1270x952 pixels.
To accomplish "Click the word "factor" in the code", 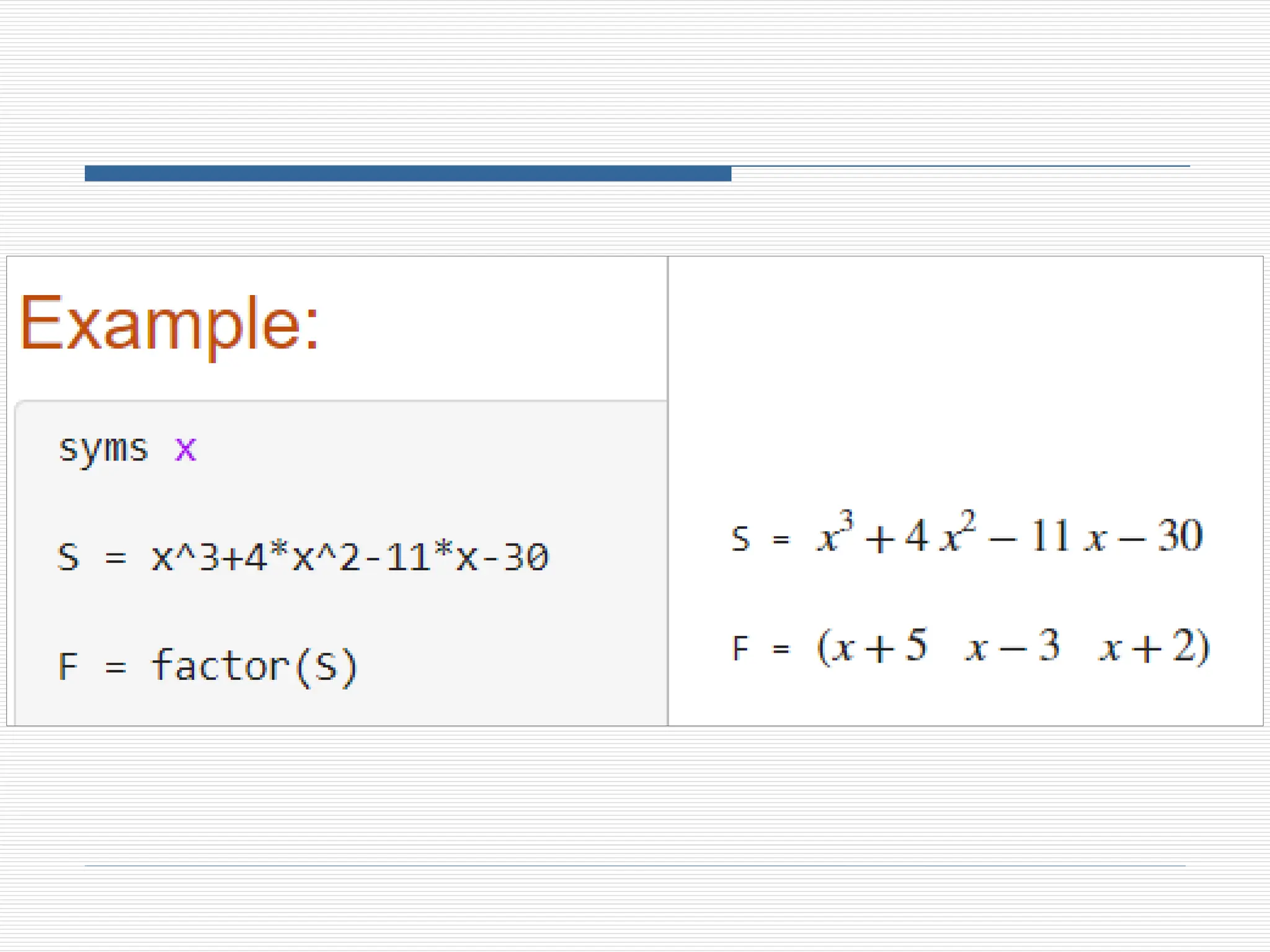I will [x=221, y=666].
